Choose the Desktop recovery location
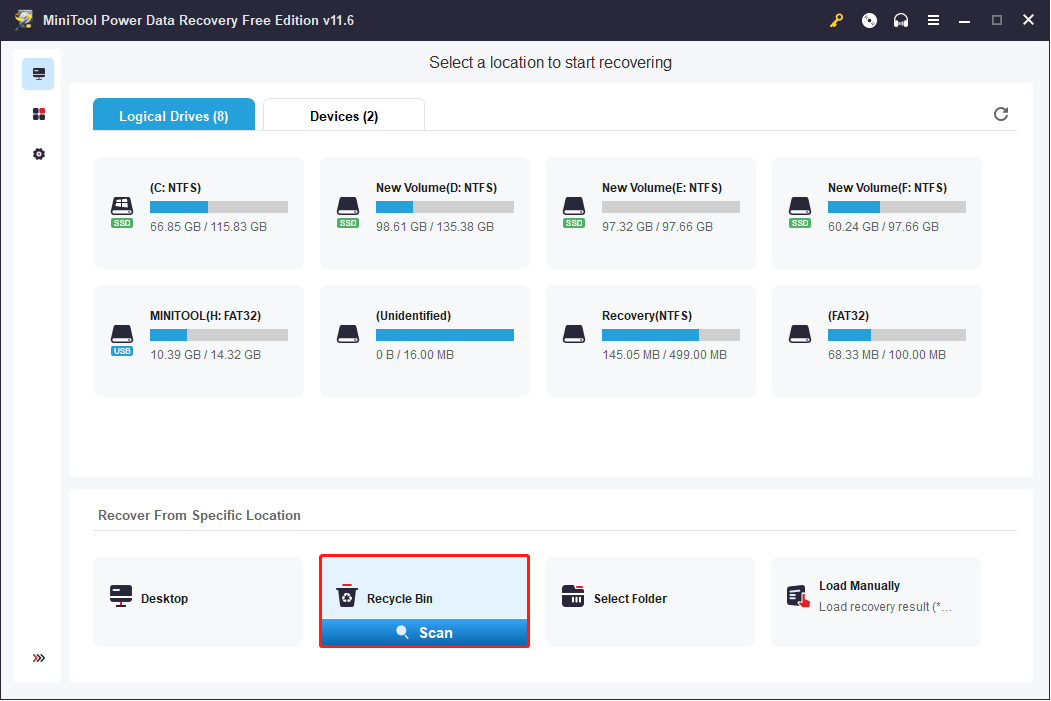This screenshot has width=1051, height=701. tap(198, 602)
